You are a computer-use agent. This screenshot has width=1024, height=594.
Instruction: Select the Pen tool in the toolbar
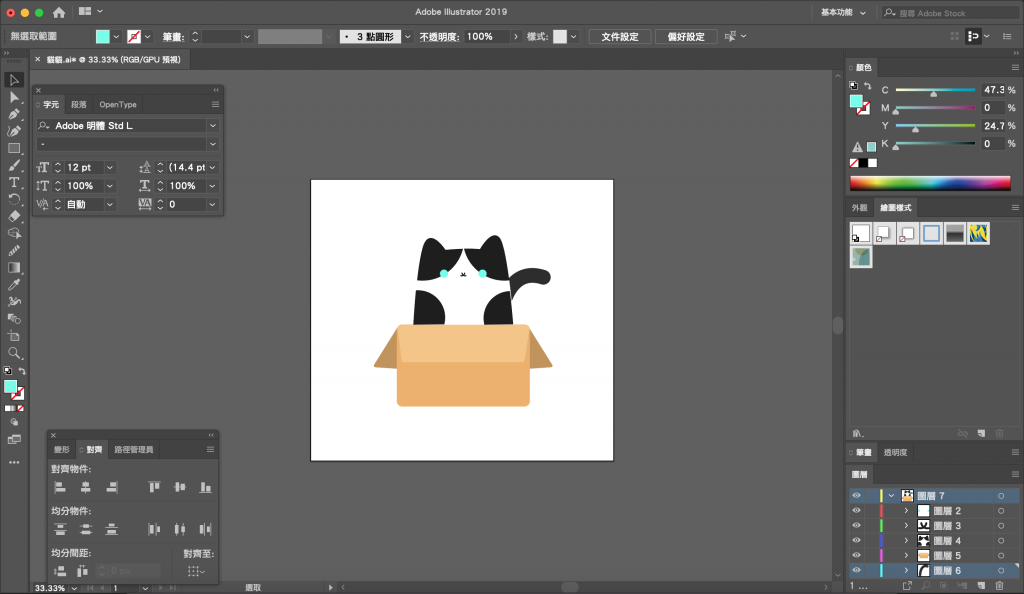(14, 114)
